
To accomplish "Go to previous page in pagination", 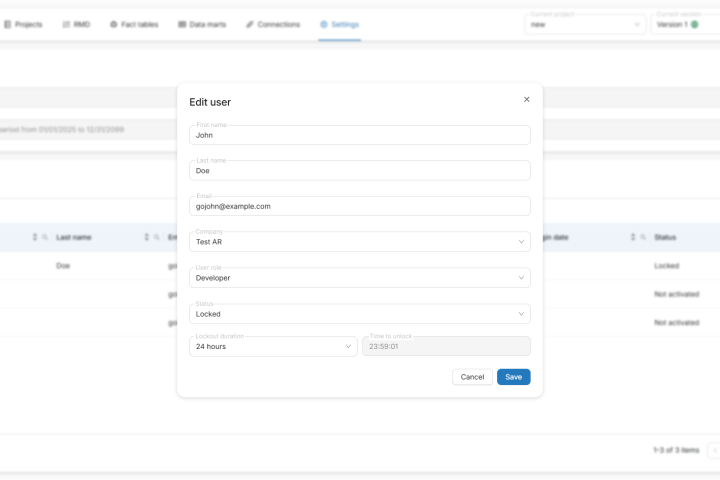I will [714, 451].
